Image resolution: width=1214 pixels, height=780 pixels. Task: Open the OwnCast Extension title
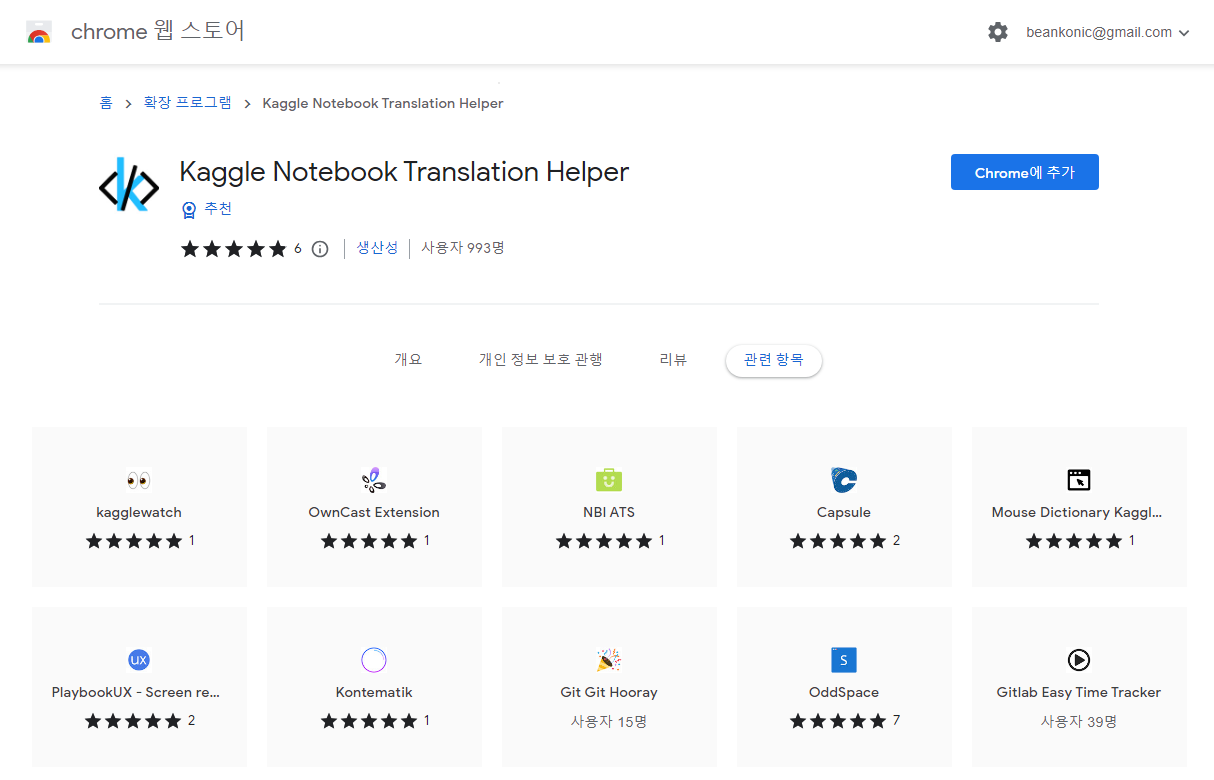pyautogui.click(x=374, y=512)
